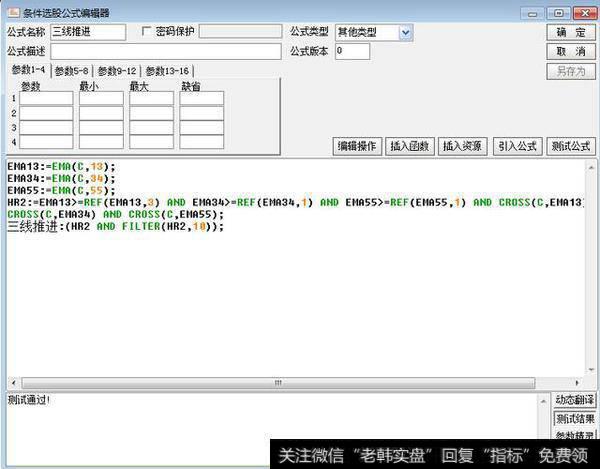Select the 动态翻译 tab button

tap(574, 400)
